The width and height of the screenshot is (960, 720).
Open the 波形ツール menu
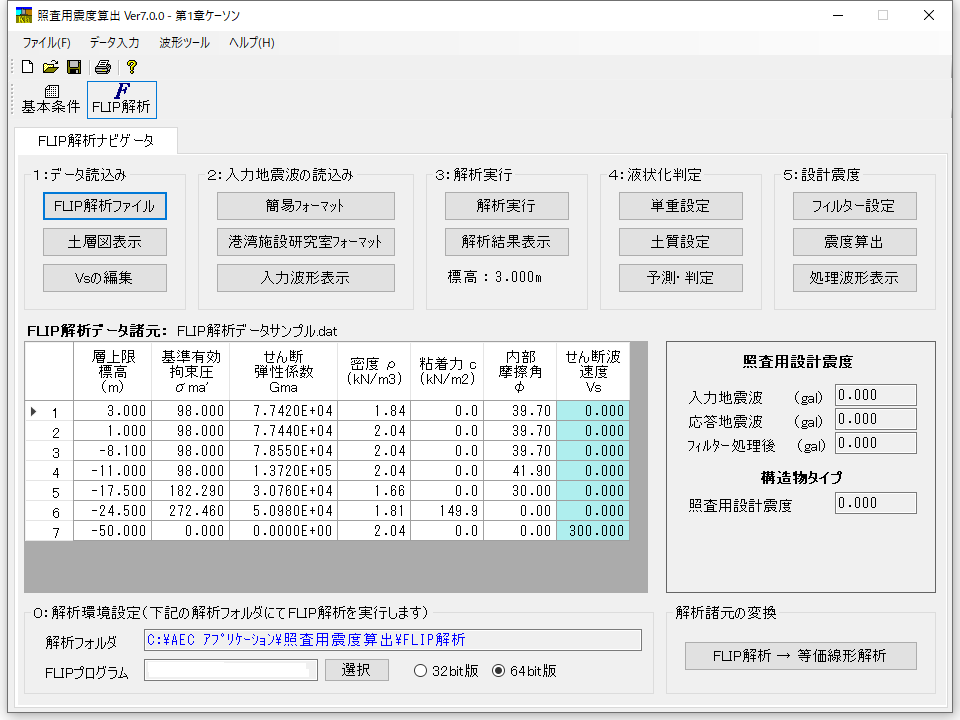pyautogui.click(x=184, y=43)
